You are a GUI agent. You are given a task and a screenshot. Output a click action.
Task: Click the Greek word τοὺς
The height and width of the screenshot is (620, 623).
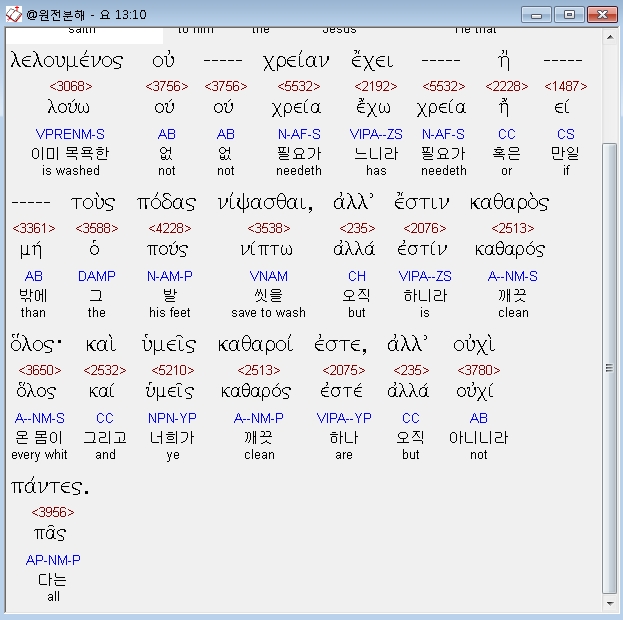(x=93, y=203)
